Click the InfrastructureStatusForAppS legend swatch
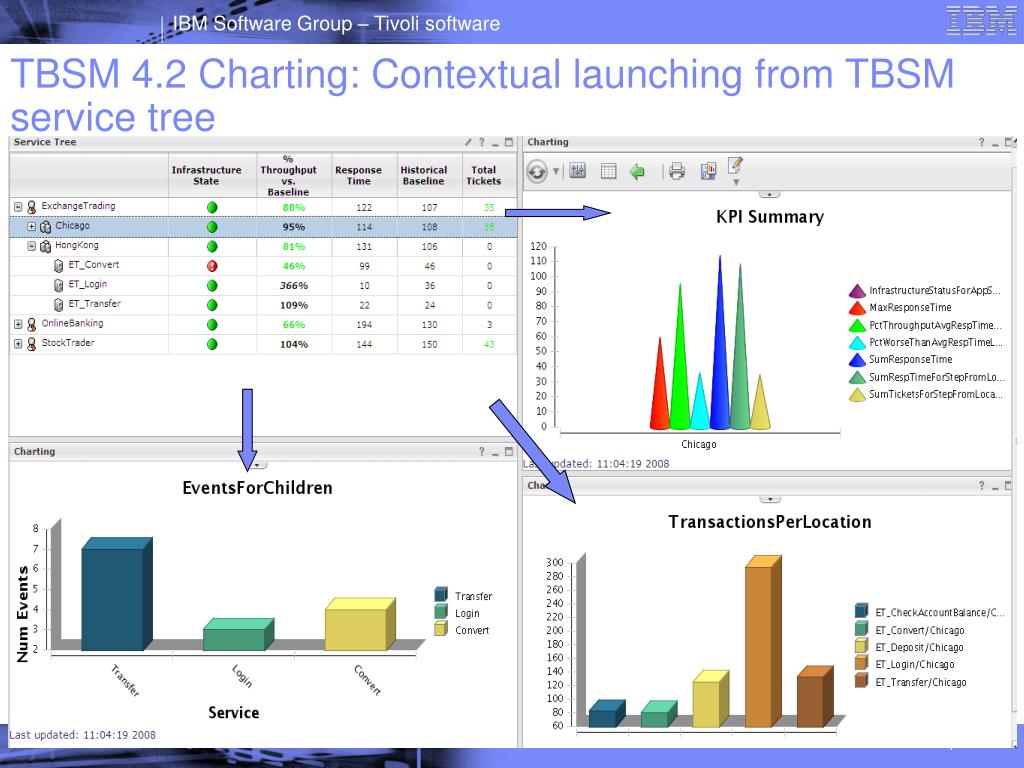Image resolution: width=1024 pixels, height=768 pixels. pos(857,291)
